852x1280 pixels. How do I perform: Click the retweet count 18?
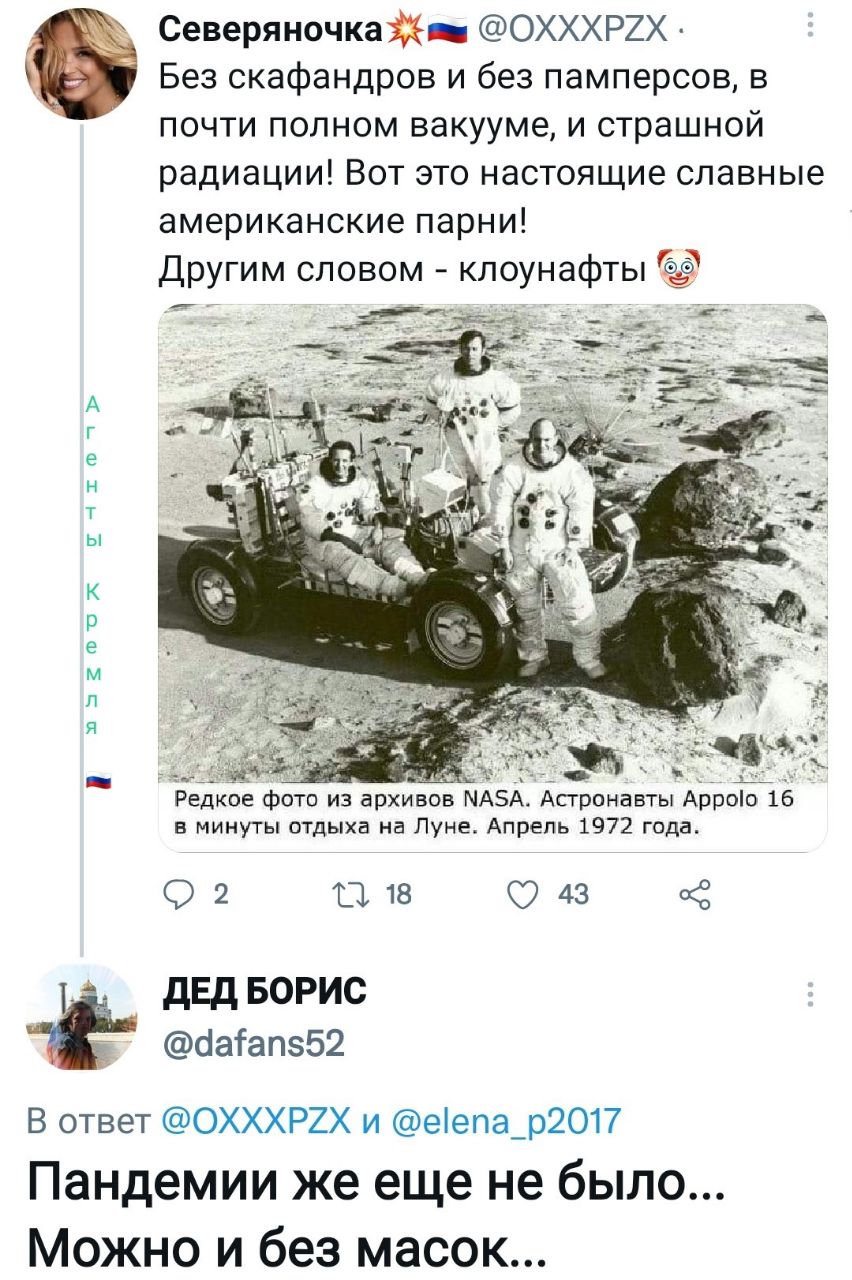398,895
